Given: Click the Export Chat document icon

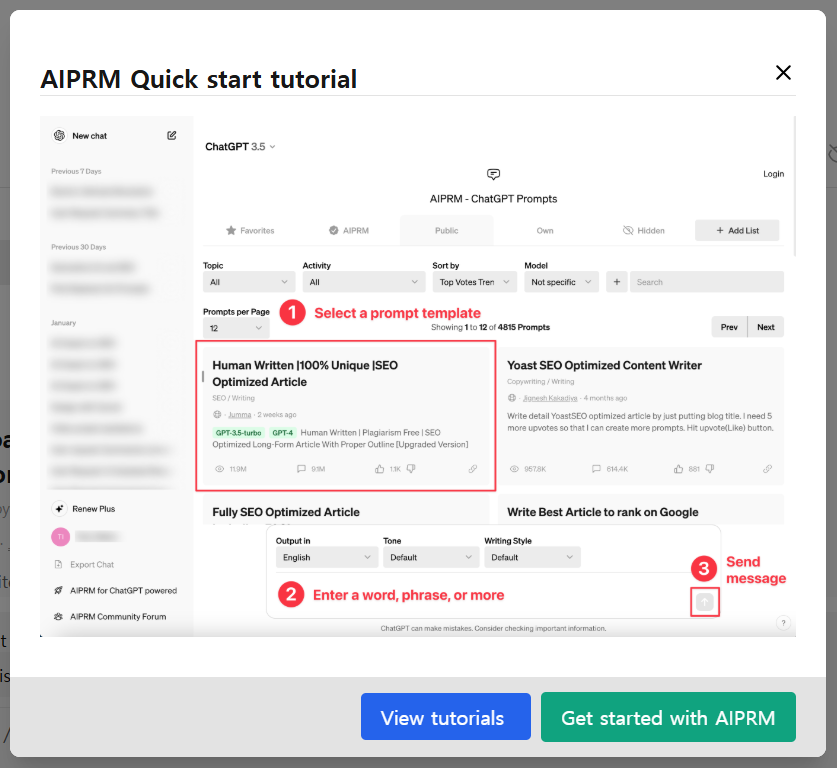Looking at the screenshot, I should click(x=59, y=565).
